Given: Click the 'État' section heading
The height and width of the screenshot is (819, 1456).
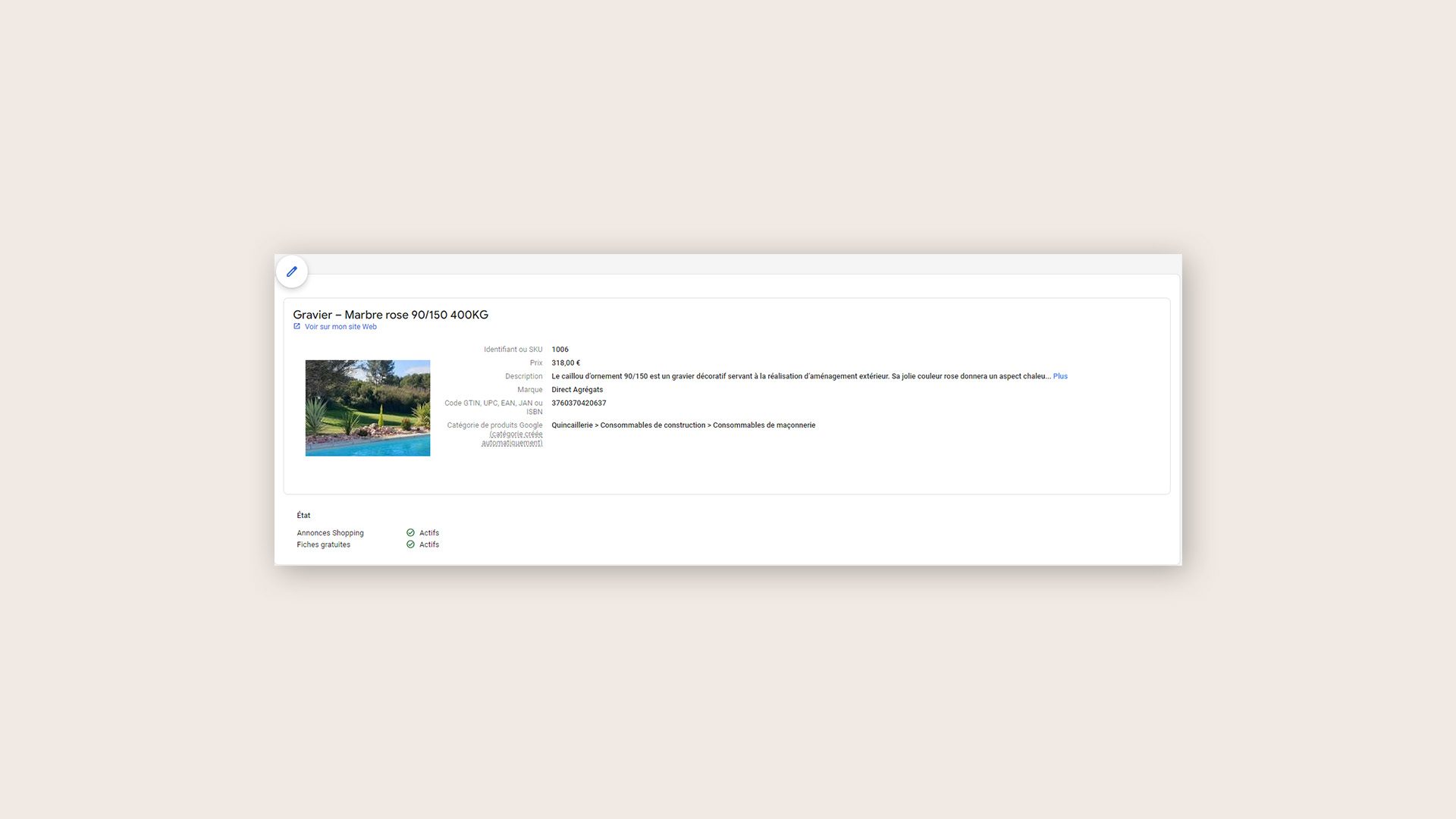Looking at the screenshot, I should (303, 516).
